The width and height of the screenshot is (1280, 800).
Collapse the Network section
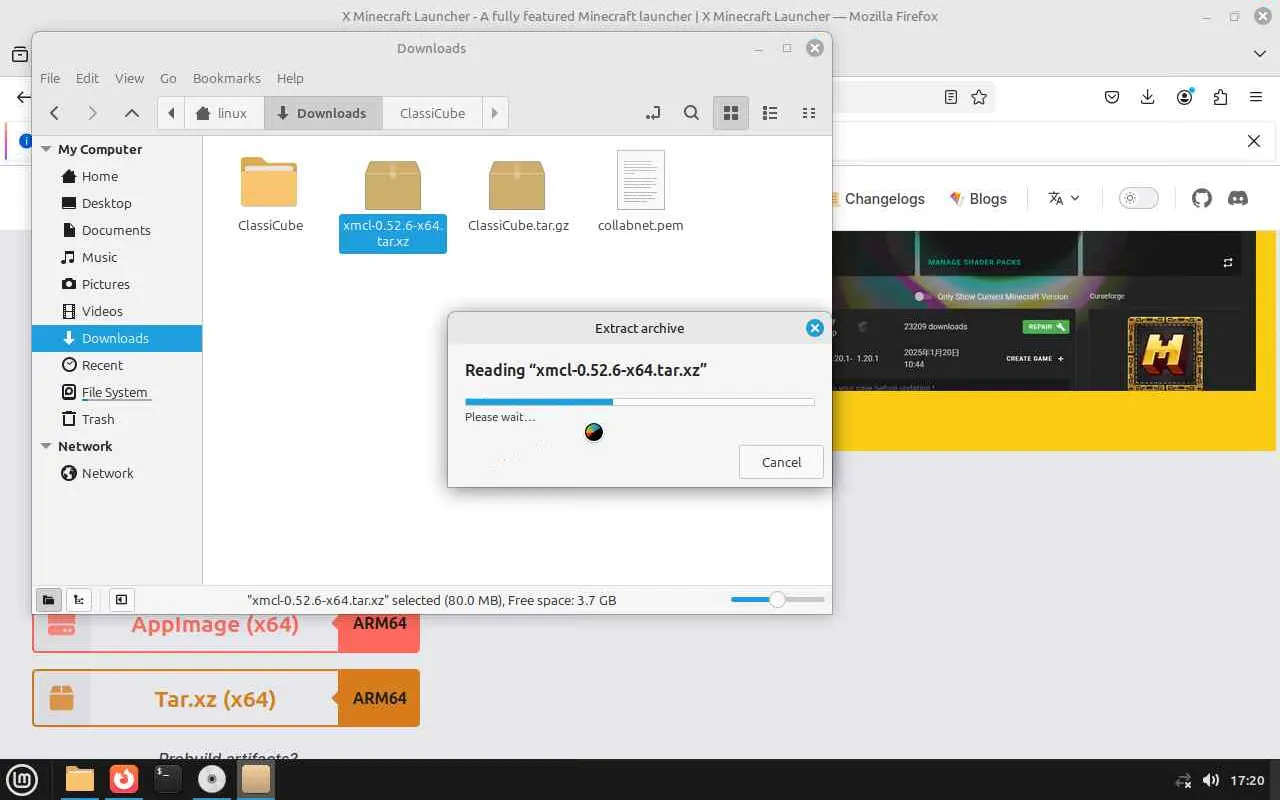(45, 446)
